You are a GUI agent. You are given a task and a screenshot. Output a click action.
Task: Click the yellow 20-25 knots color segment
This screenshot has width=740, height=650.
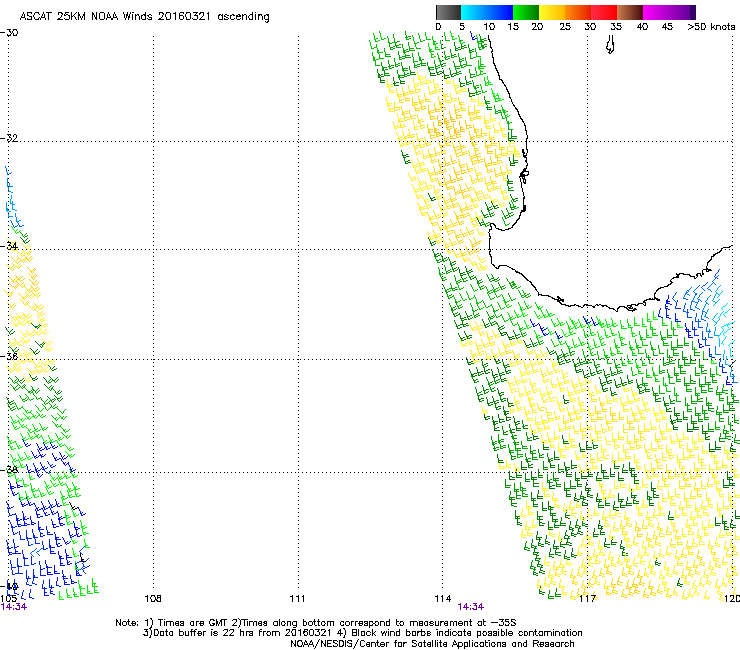552,12
